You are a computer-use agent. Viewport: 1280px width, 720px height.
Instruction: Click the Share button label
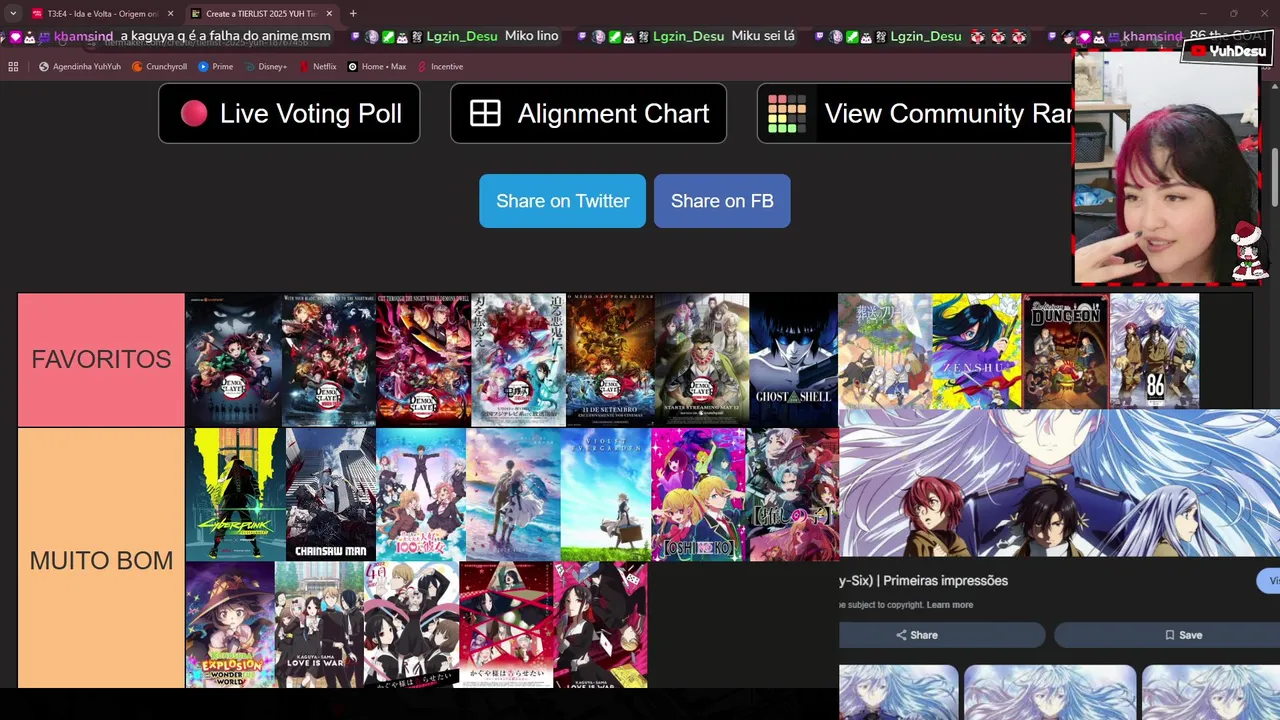(x=924, y=635)
